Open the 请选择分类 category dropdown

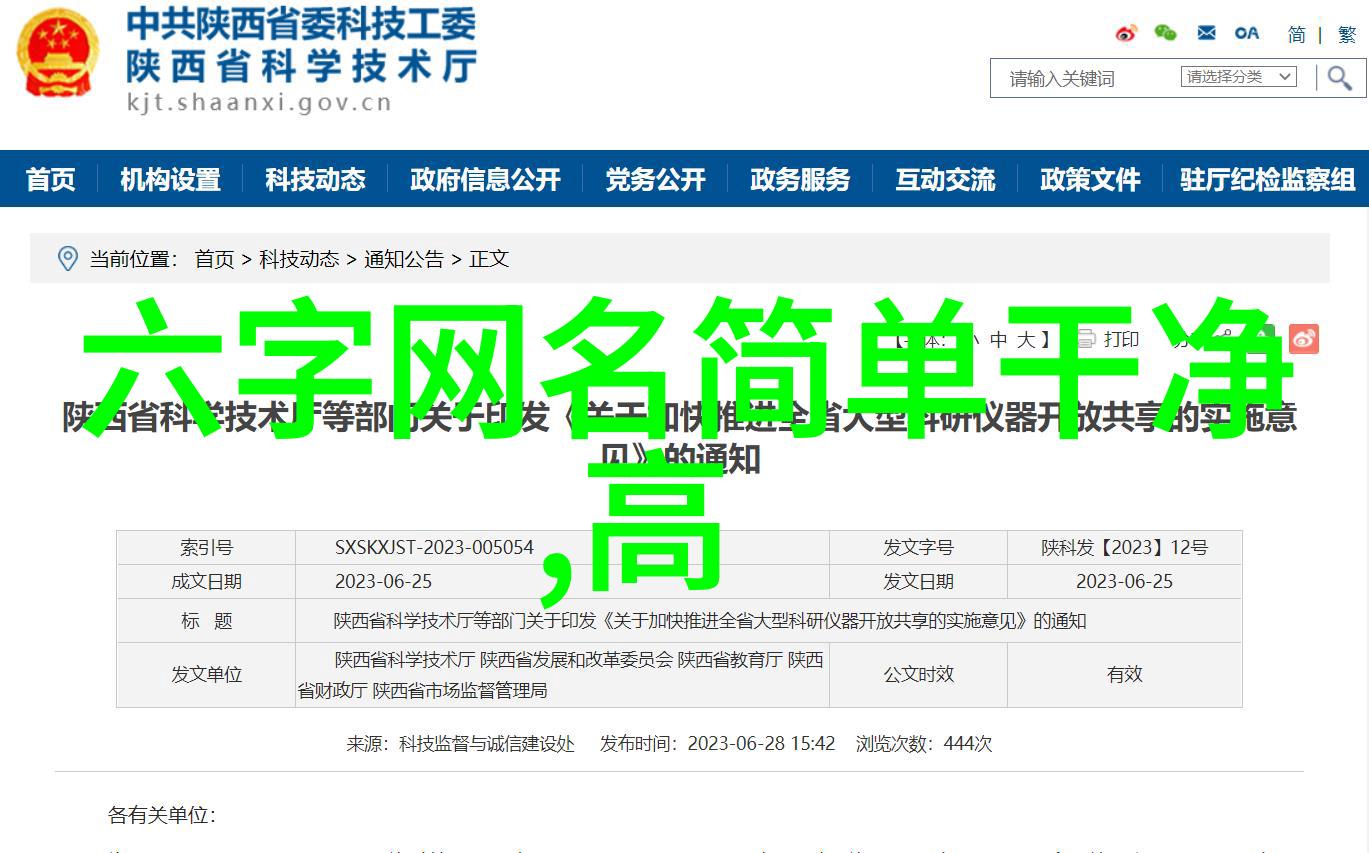[x=1239, y=77]
